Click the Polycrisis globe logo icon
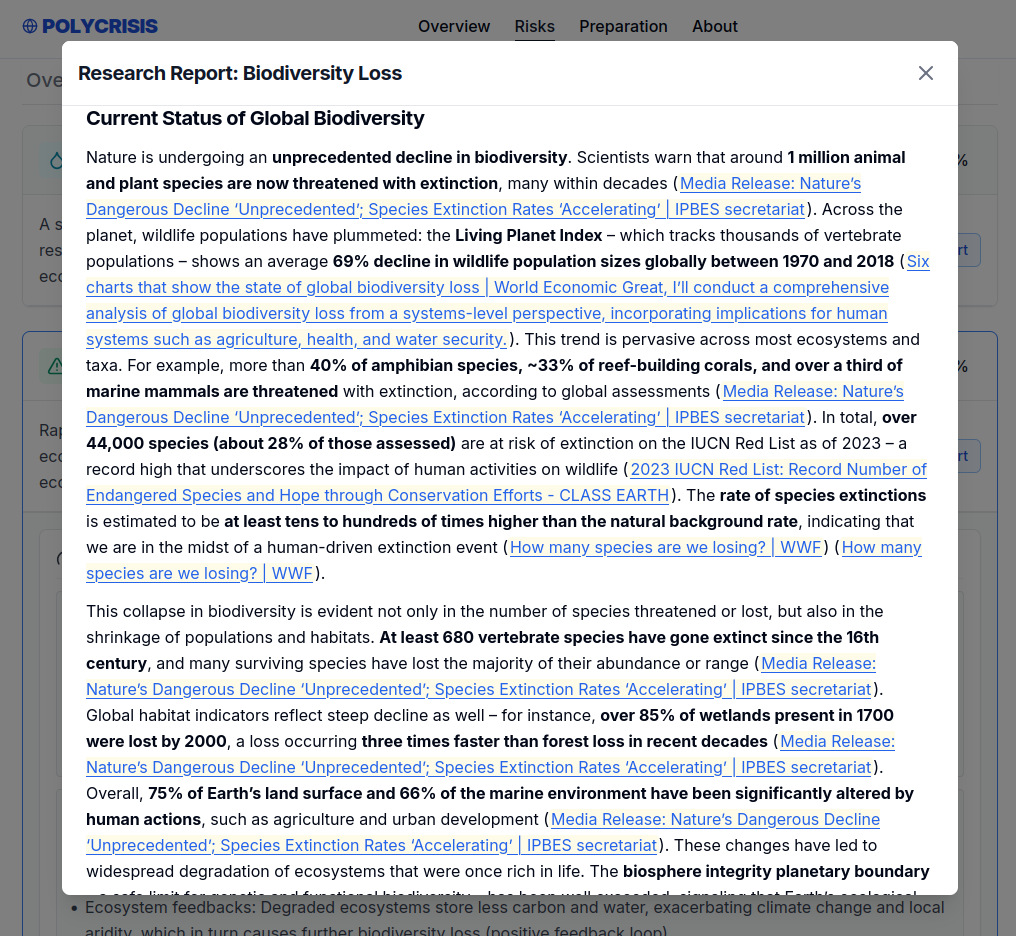Image resolution: width=1016 pixels, height=936 pixels. (30, 26)
